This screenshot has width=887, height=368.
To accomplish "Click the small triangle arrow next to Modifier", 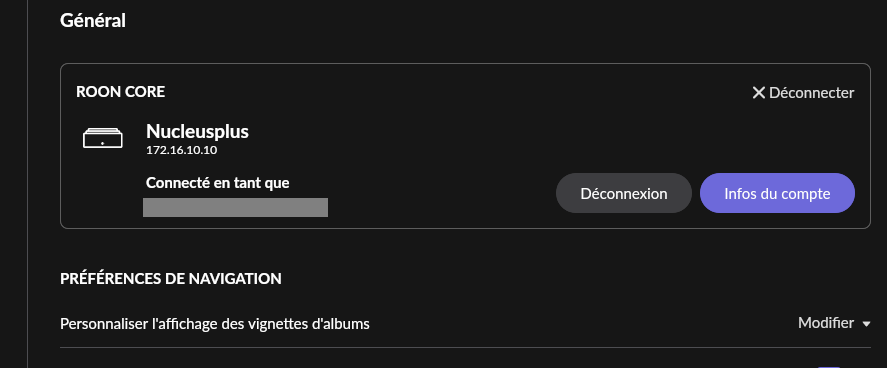I will pos(866,324).
